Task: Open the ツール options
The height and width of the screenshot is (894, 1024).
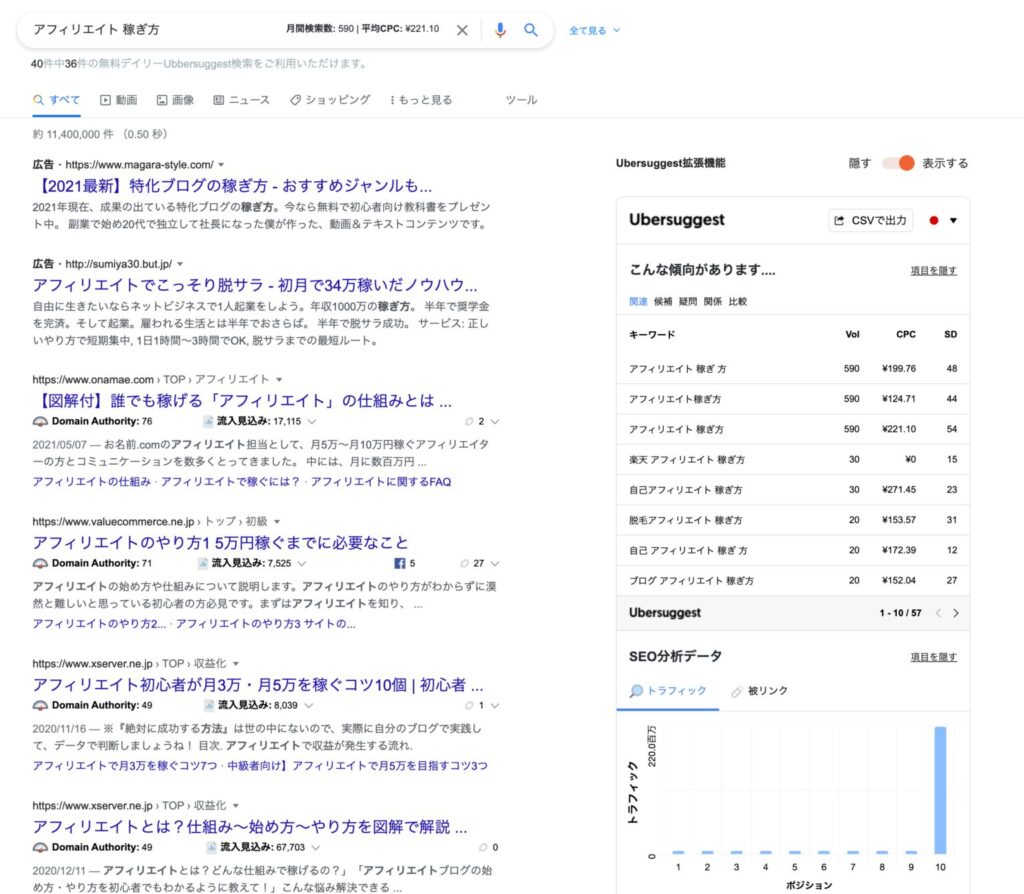Action: click(521, 100)
